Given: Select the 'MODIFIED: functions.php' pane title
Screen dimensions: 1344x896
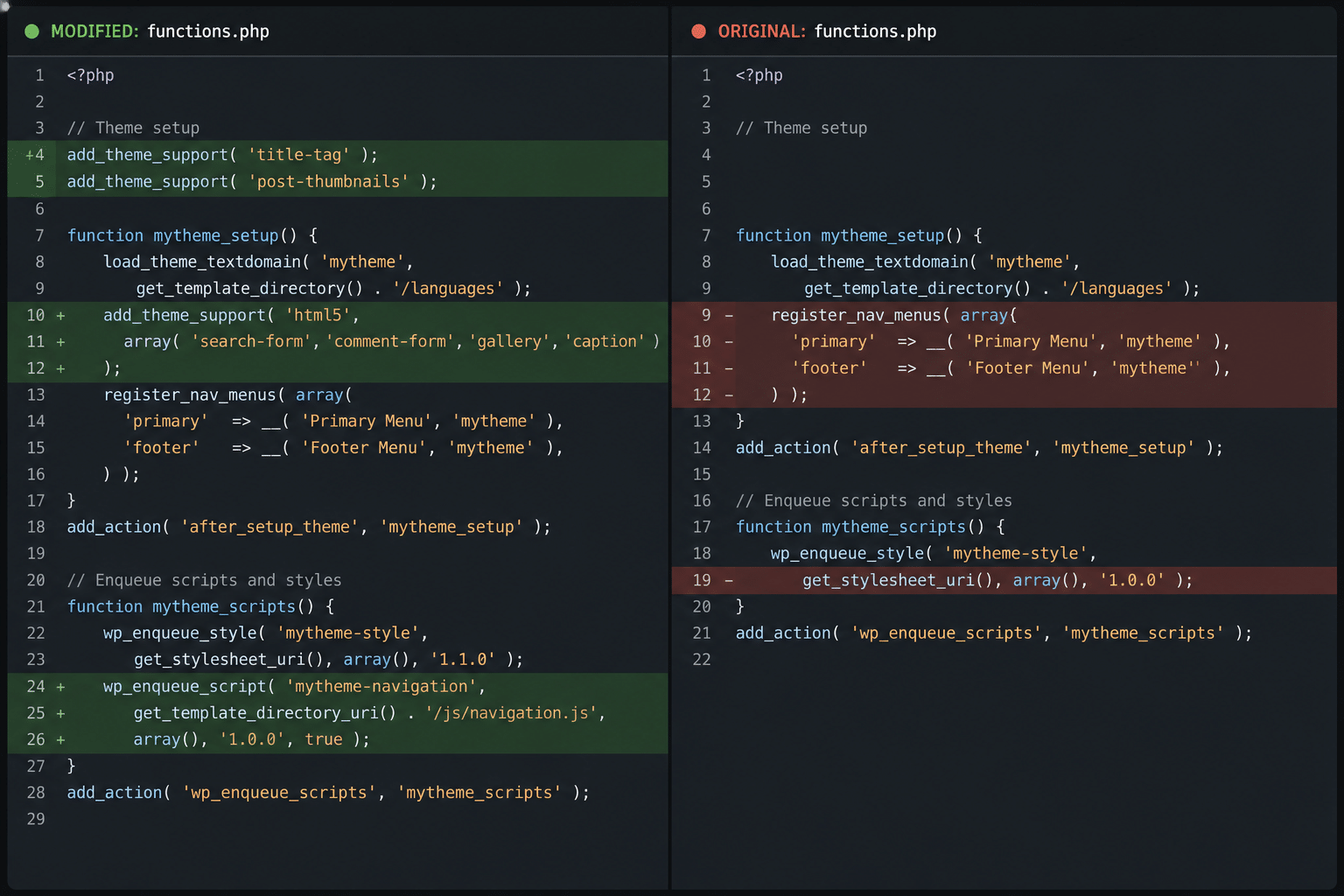Looking at the screenshot, I should (160, 31).
